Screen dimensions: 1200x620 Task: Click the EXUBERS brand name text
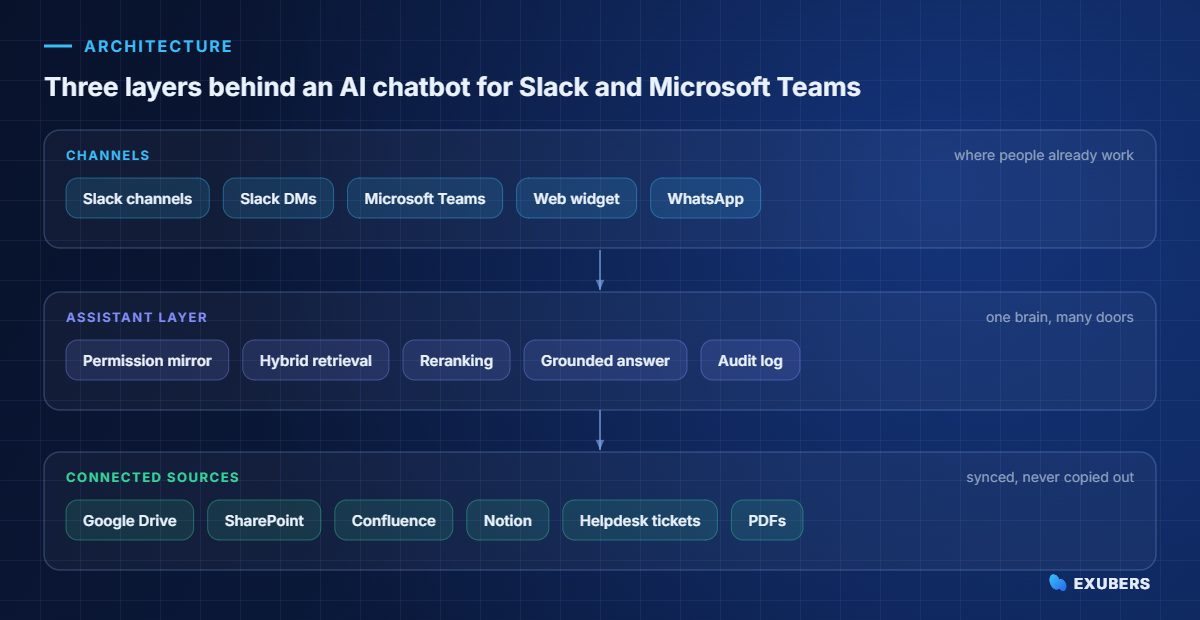coord(1112,583)
